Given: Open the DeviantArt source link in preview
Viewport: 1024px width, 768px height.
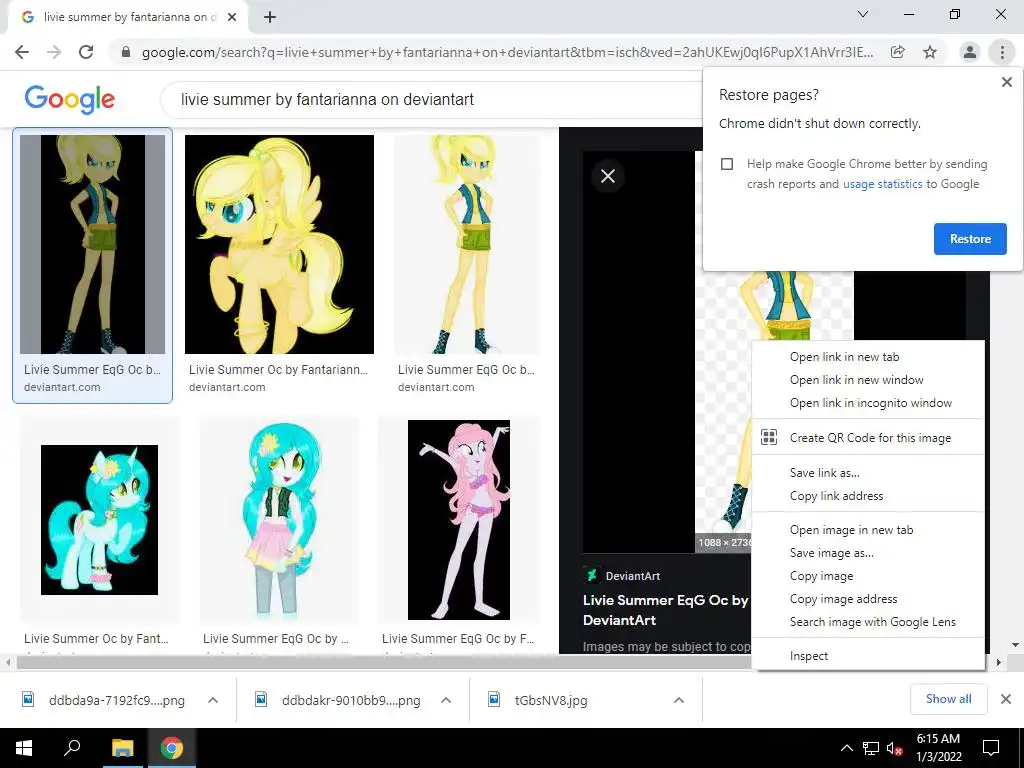Looking at the screenshot, I should (x=633, y=576).
